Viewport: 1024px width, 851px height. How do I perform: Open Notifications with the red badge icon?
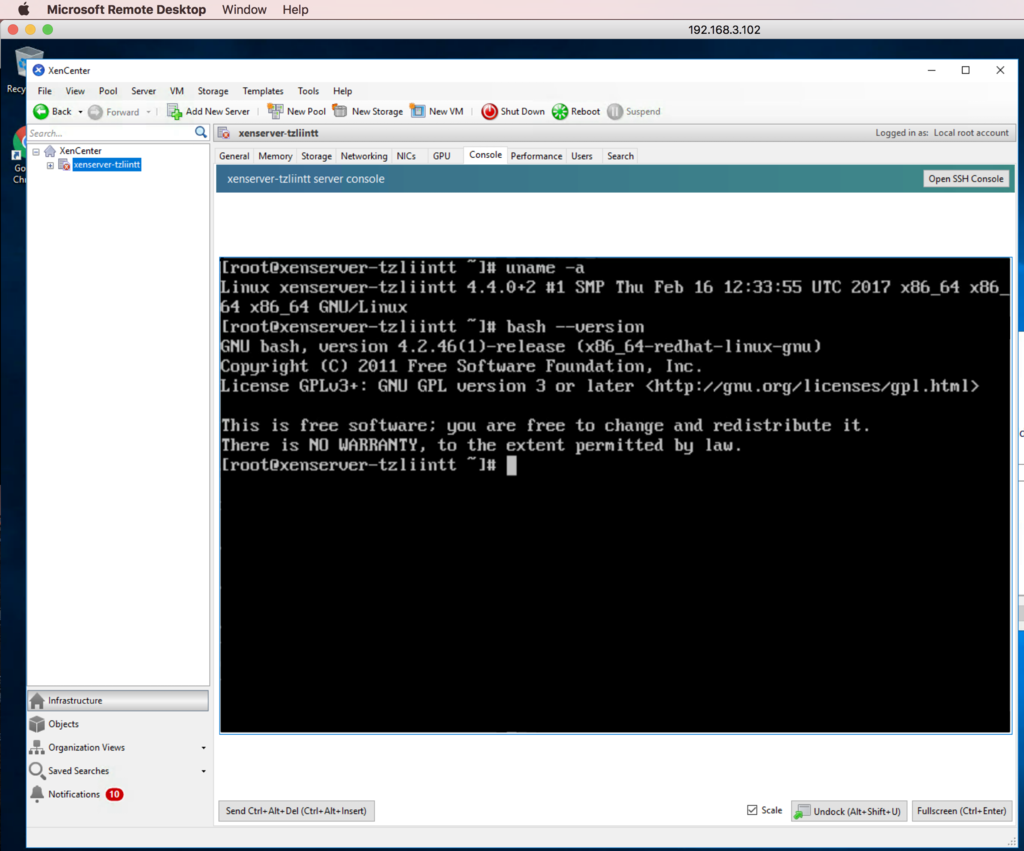click(x=110, y=794)
